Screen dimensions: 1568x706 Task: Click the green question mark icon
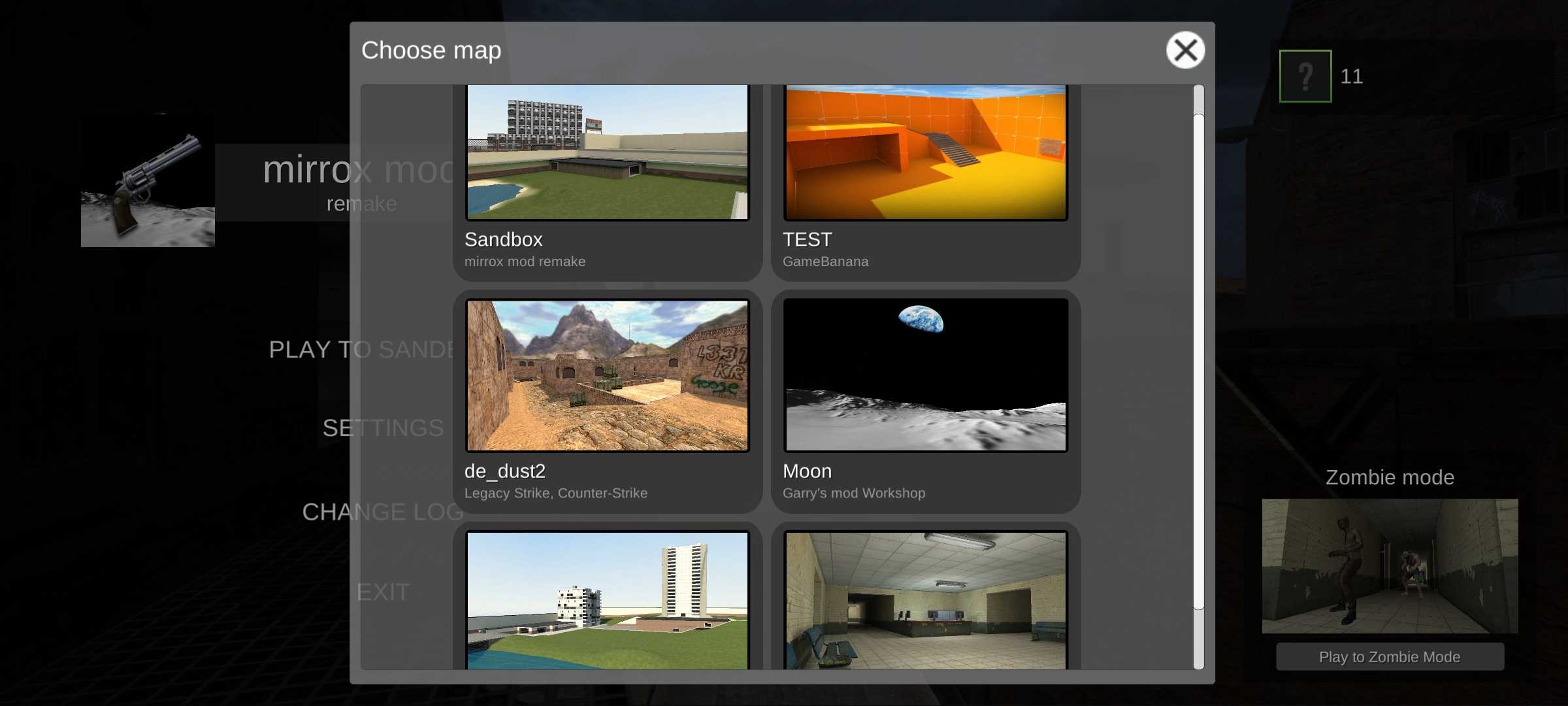coord(1305,76)
